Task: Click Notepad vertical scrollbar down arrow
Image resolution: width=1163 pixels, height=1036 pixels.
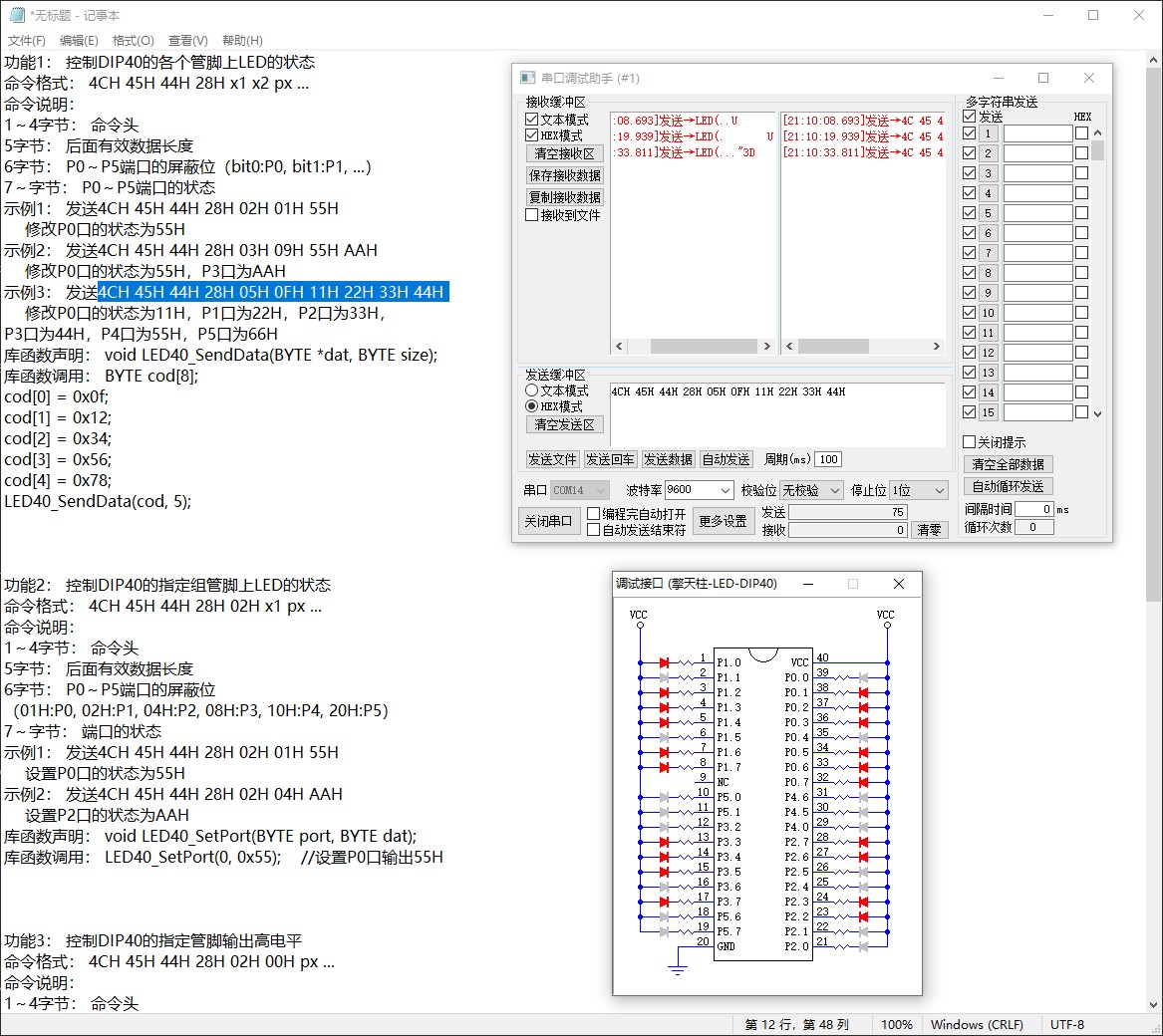Action: [x=1153, y=1005]
